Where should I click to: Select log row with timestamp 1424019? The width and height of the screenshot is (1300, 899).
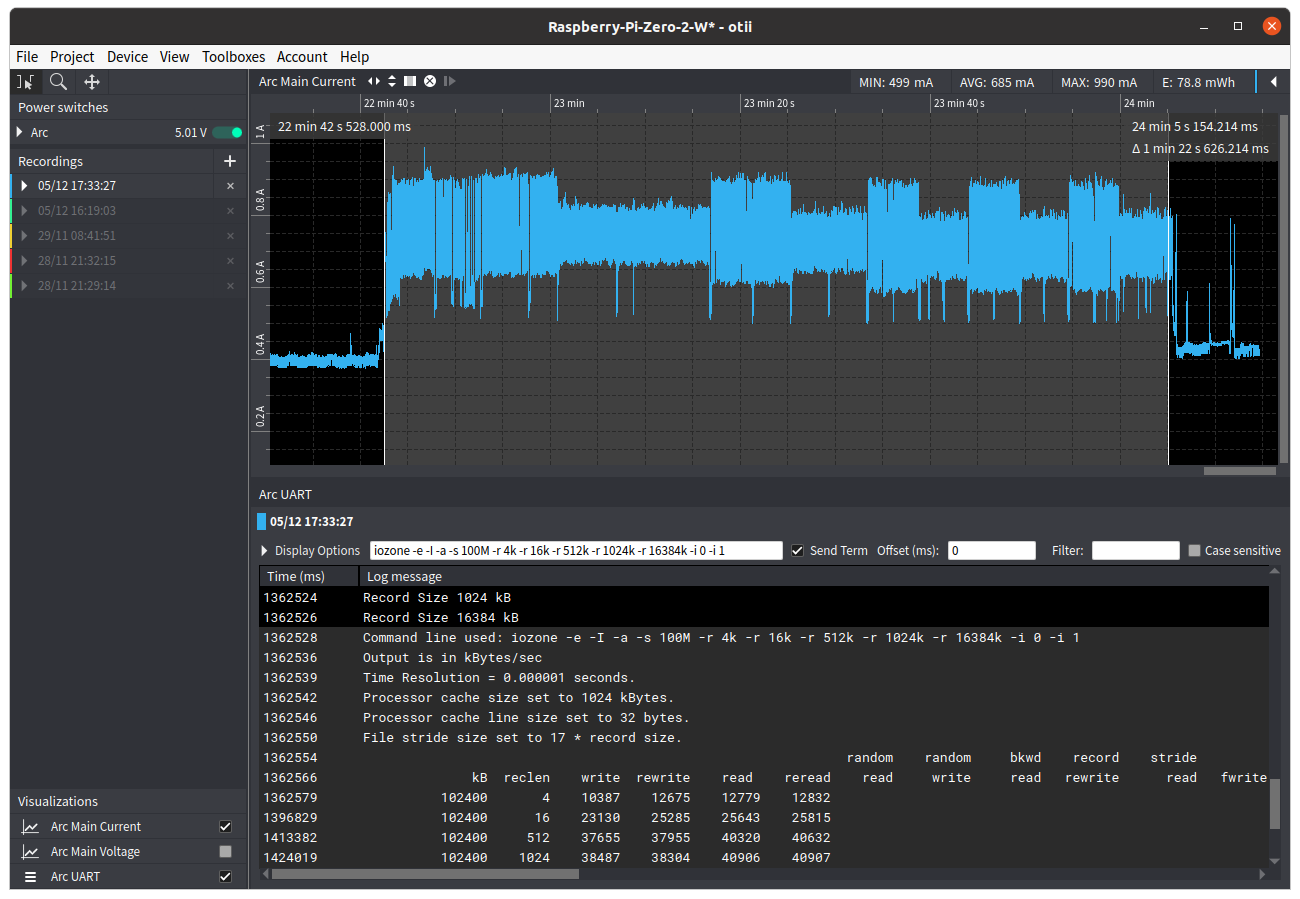[x=764, y=857]
